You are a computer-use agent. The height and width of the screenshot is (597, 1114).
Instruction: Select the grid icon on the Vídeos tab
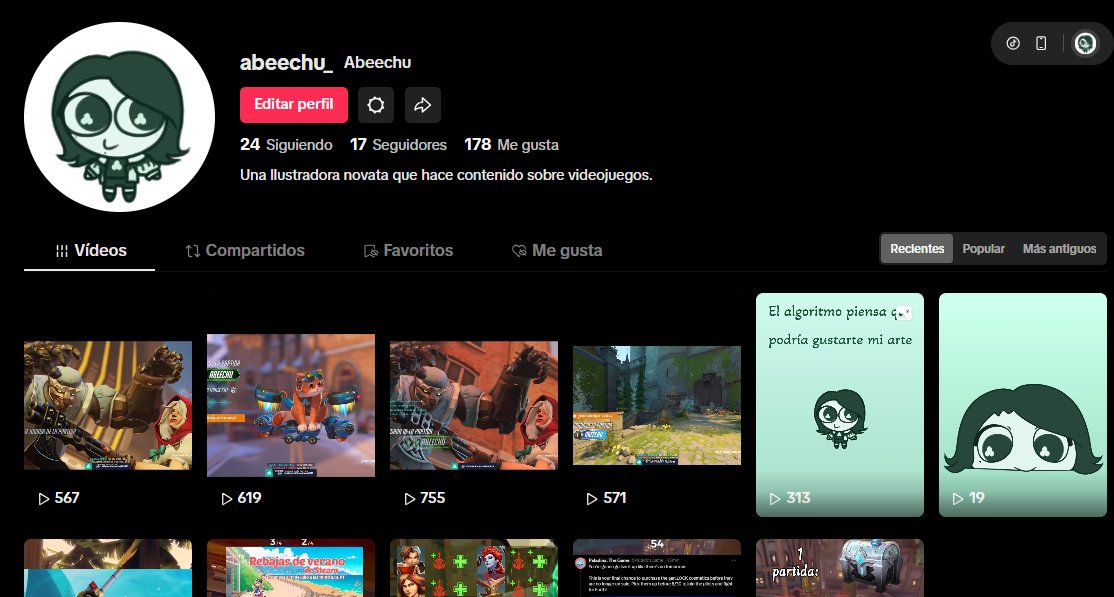[x=61, y=250]
